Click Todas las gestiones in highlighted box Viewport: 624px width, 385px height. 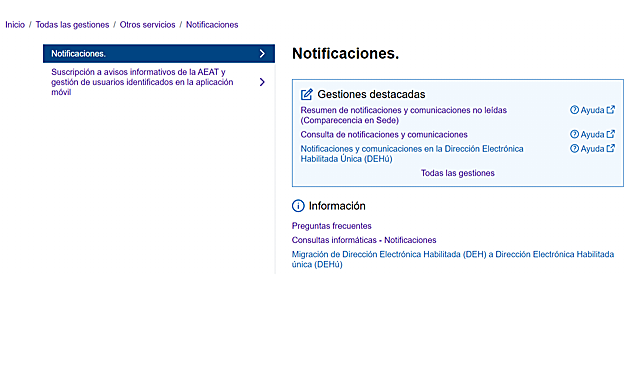458,173
